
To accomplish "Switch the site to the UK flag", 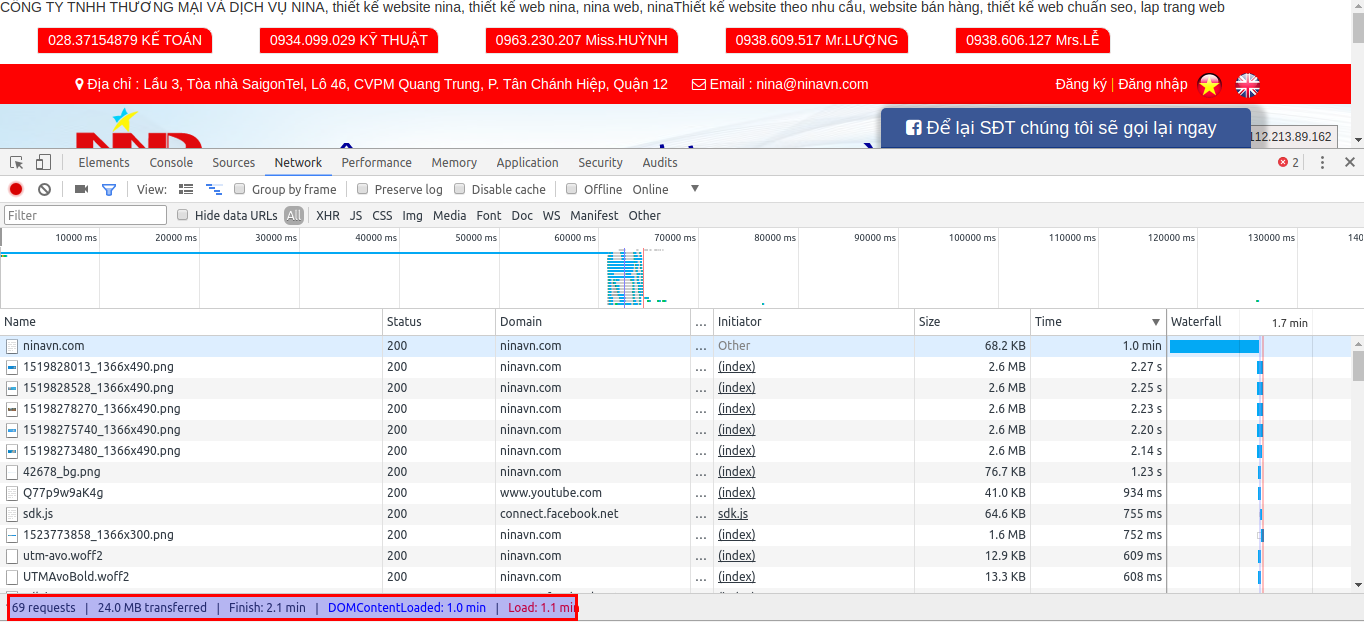I will click(1248, 85).
